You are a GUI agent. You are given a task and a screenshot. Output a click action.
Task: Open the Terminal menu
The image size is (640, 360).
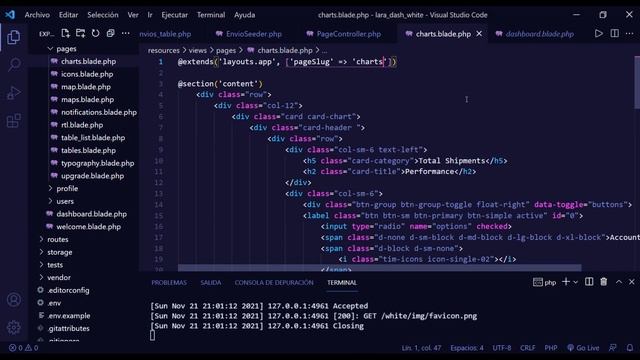coord(211,15)
